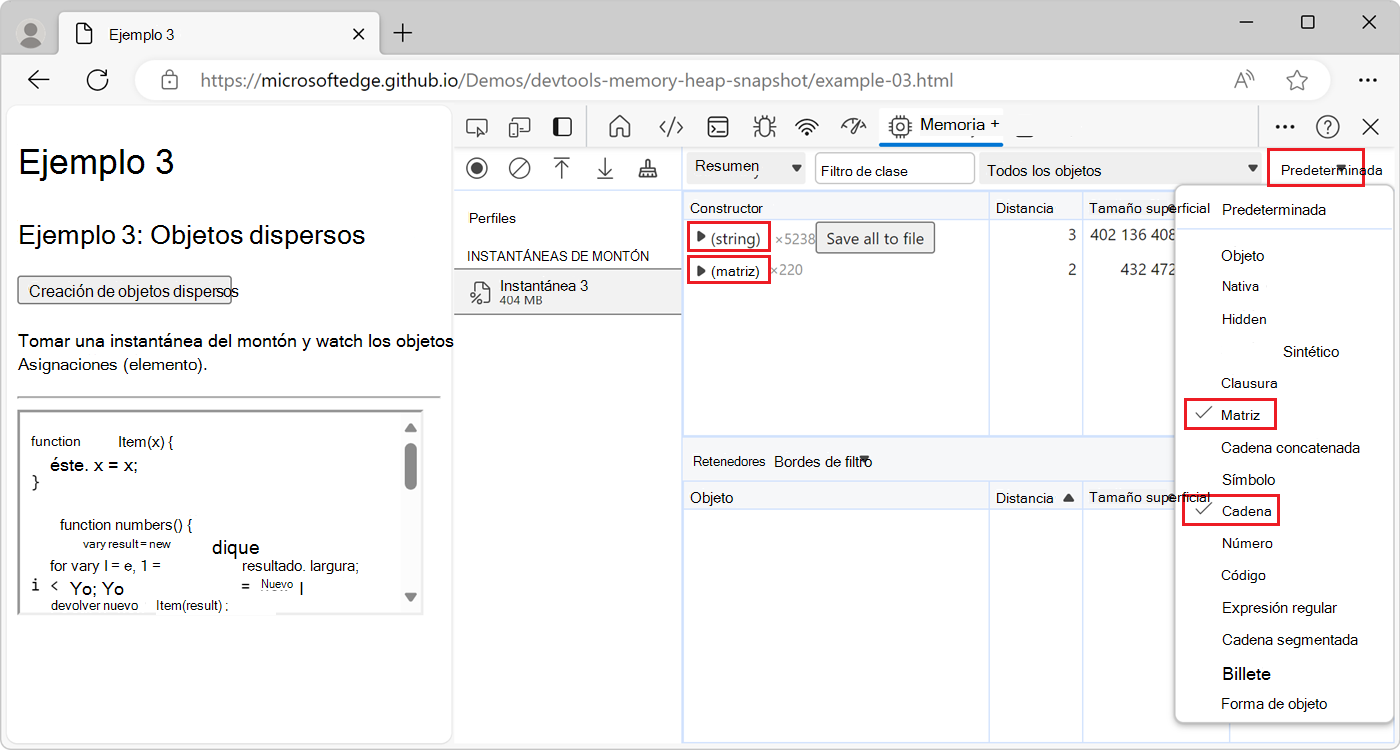
Task: Click the collect garbage broom icon
Action: (x=648, y=169)
